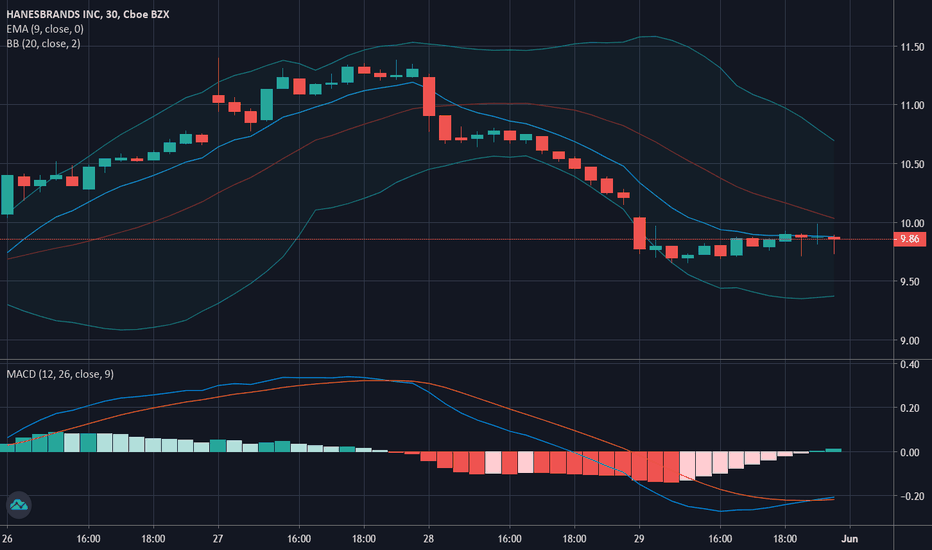Image resolution: width=932 pixels, height=550 pixels.
Task: Click the 10.00 price axis label
Action: (x=912, y=223)
